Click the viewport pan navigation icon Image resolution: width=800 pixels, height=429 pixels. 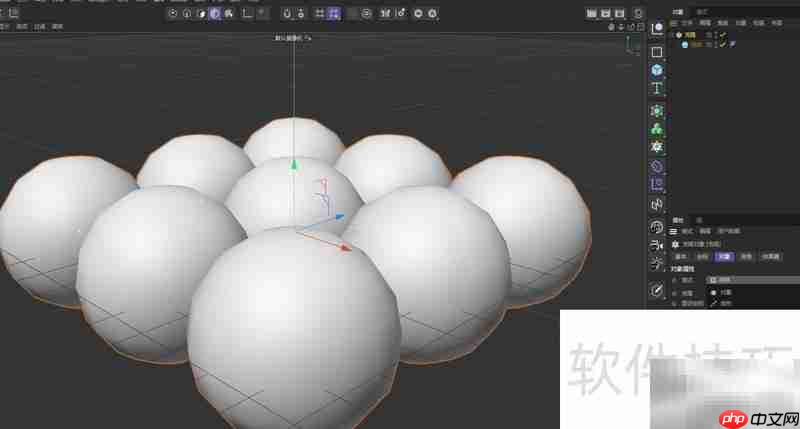(611, 27)
